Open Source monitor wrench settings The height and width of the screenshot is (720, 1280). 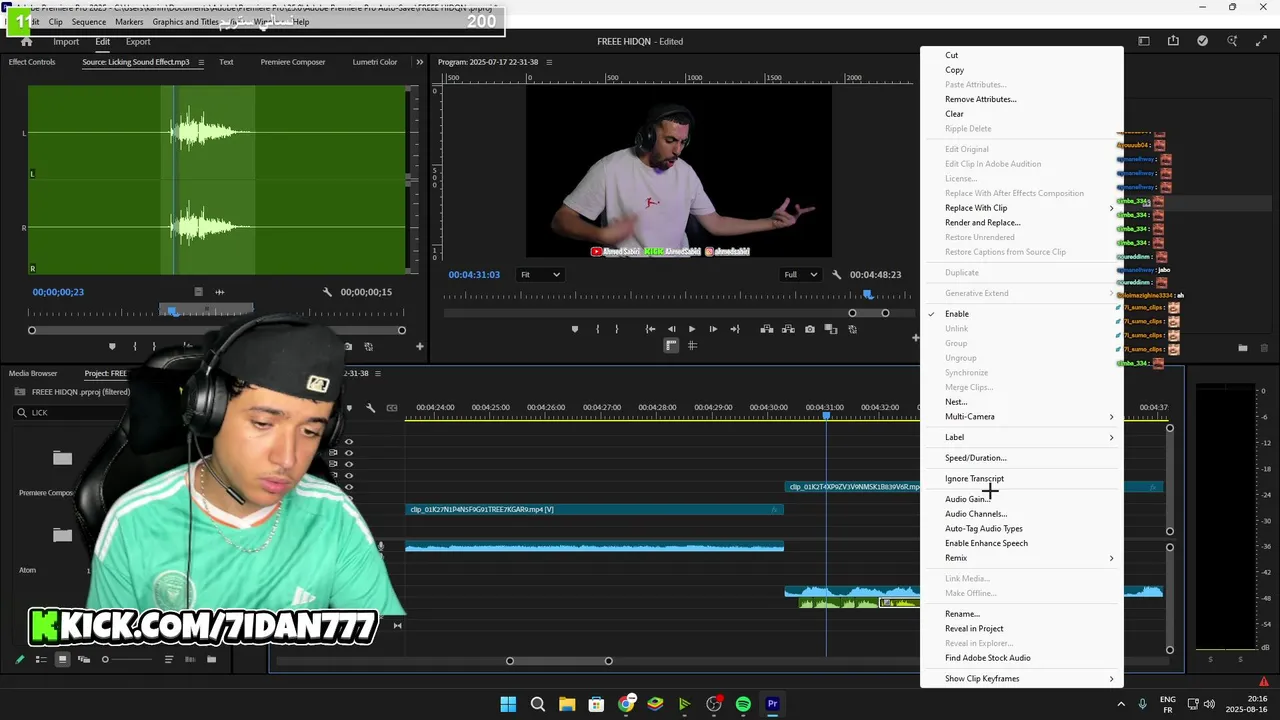pos(327,292)
